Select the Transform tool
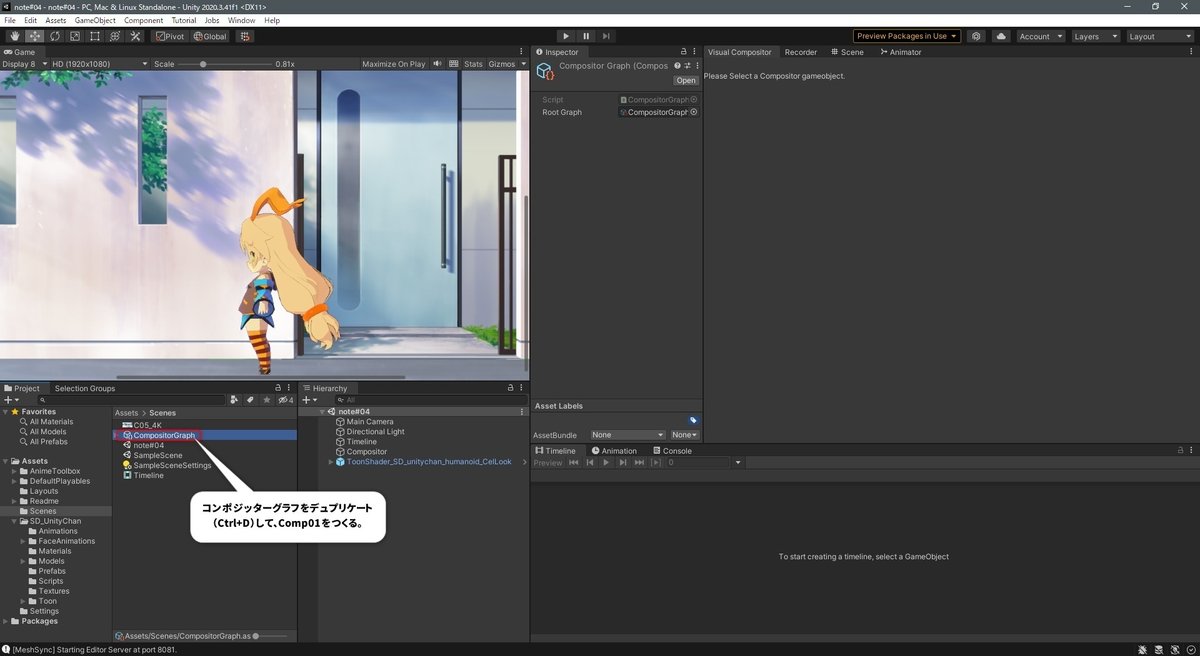Image resolution: width=1200 pixels, height=656 pixels. (115, 36)
